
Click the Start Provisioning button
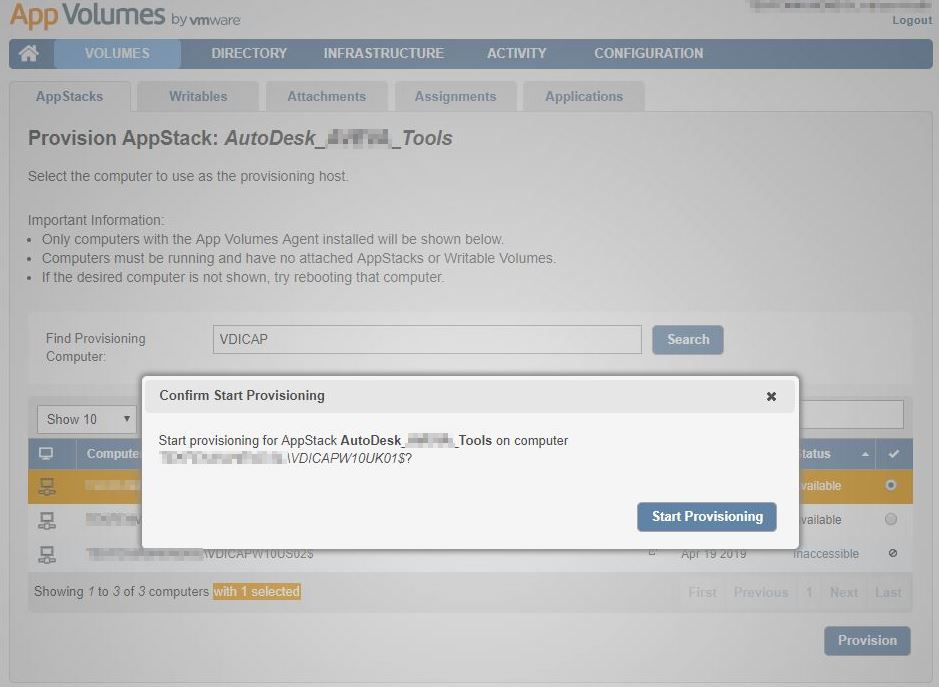coord(707,517)
